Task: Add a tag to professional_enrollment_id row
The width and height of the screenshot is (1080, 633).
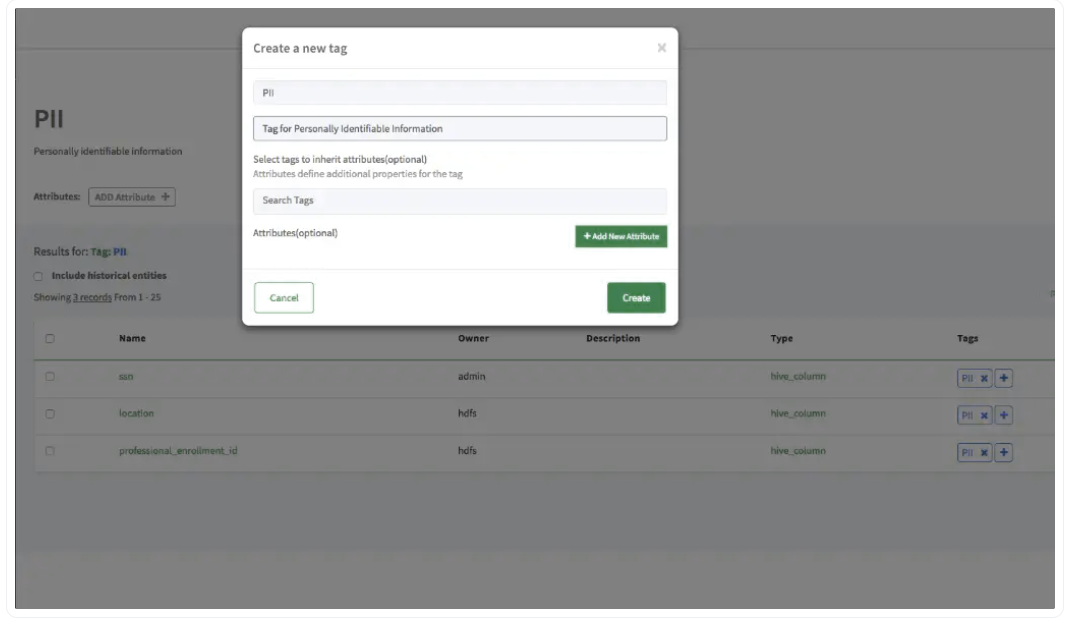Action: [x=1005, y=452]
